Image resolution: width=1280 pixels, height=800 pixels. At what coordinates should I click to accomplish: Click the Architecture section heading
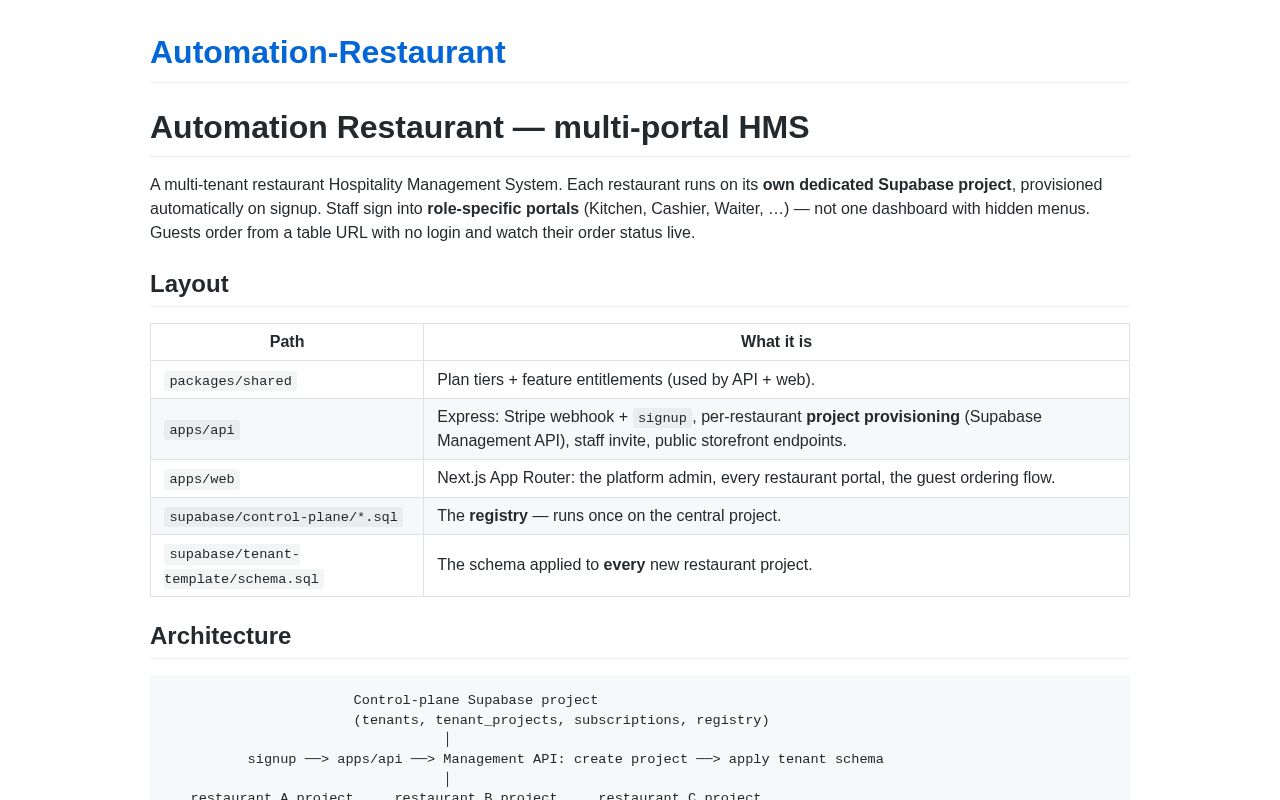(x=220, y=636)
